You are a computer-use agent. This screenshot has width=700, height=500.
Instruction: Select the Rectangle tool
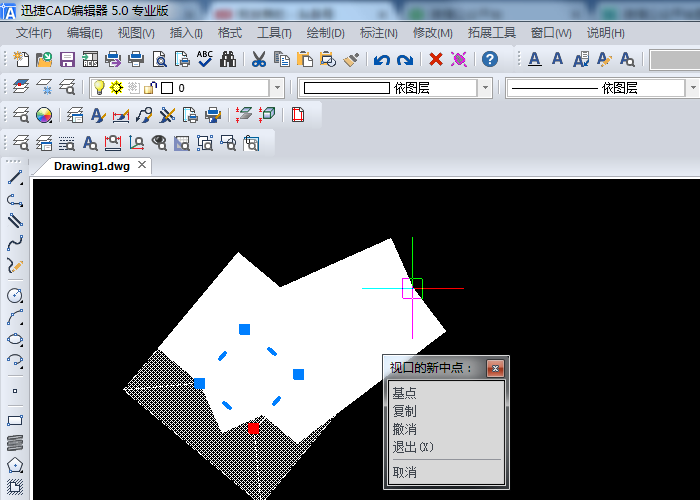15,421
